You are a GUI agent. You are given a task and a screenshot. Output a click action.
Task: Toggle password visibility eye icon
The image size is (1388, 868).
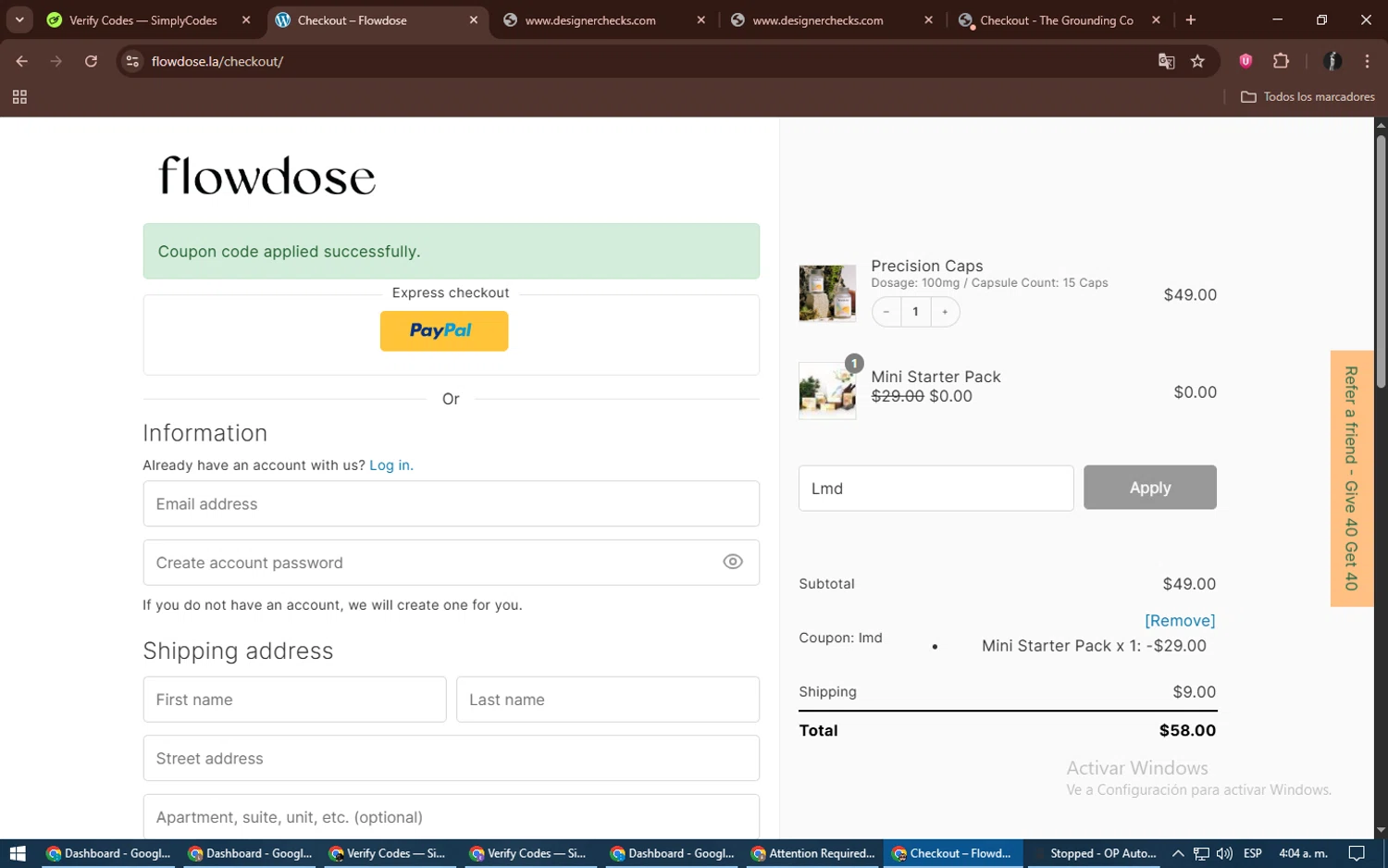pyautogui.click(x=733, y=562)
